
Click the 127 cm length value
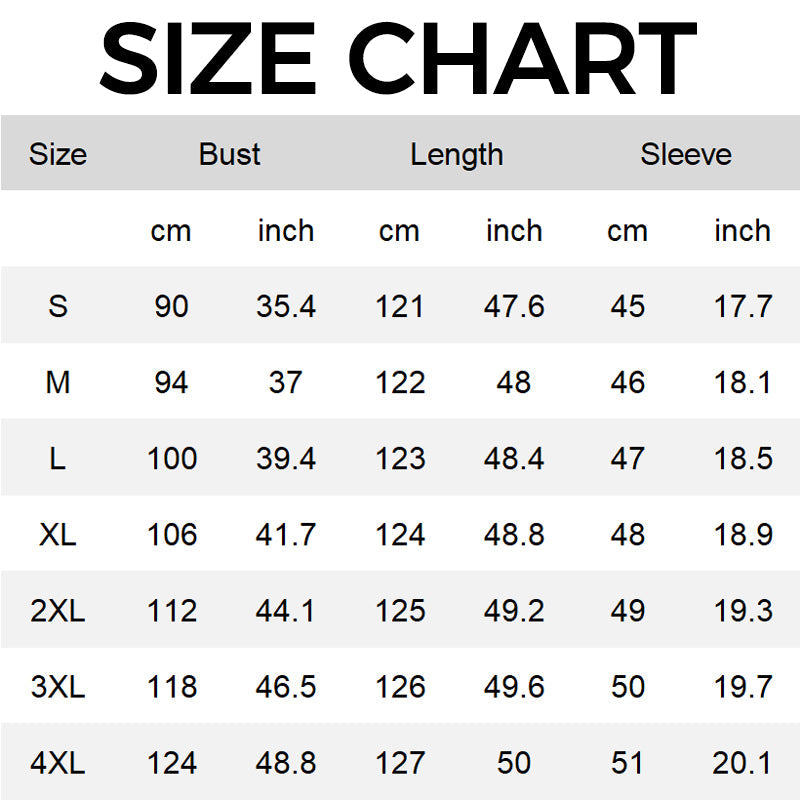[400, 763]
